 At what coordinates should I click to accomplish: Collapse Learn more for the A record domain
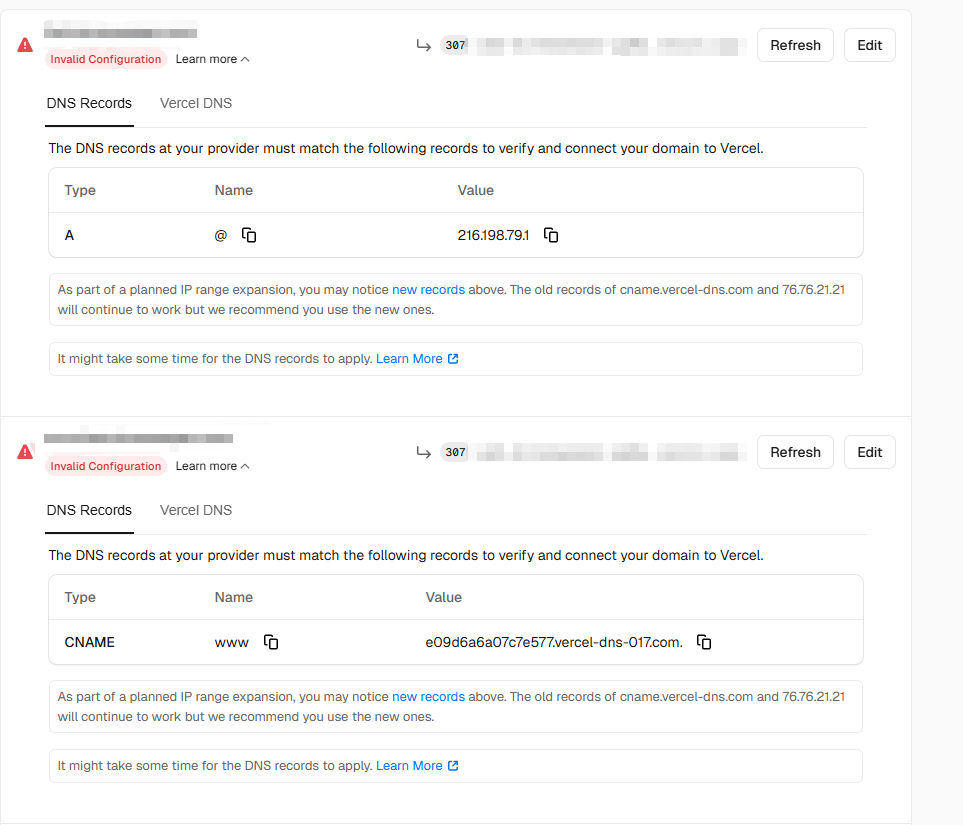(212, 59)
